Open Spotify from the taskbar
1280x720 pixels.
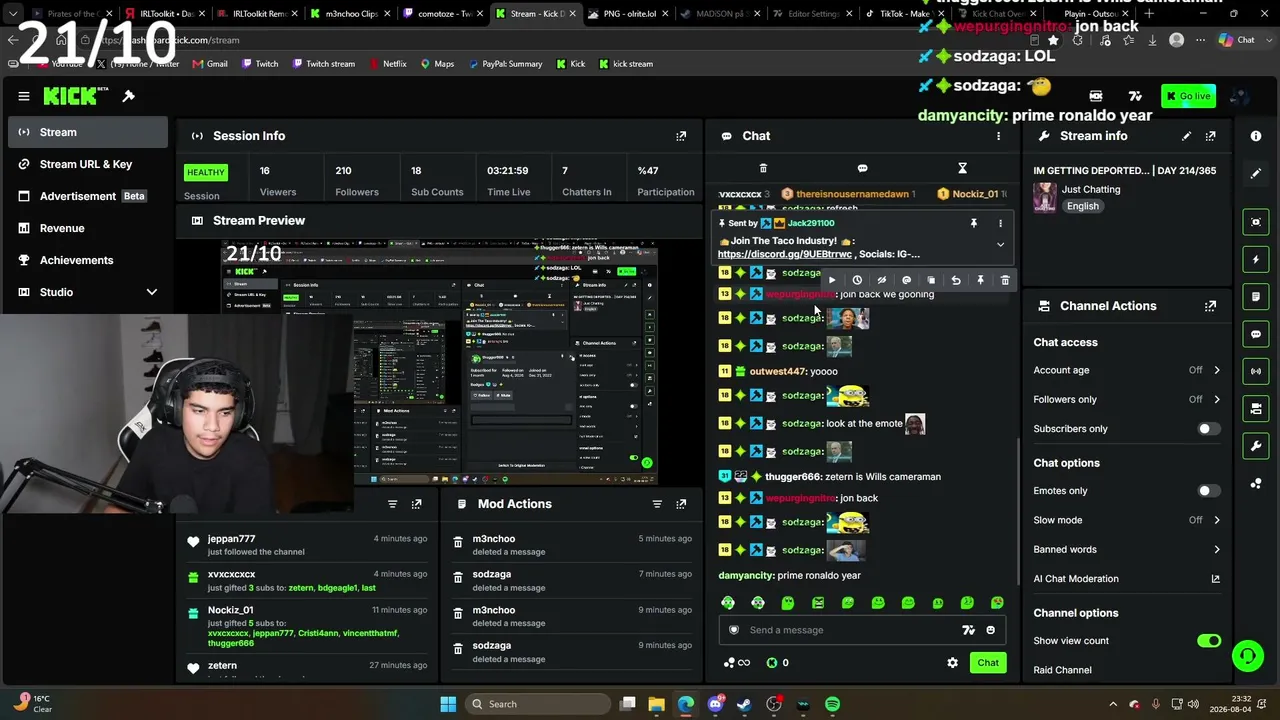pos(833,704)
